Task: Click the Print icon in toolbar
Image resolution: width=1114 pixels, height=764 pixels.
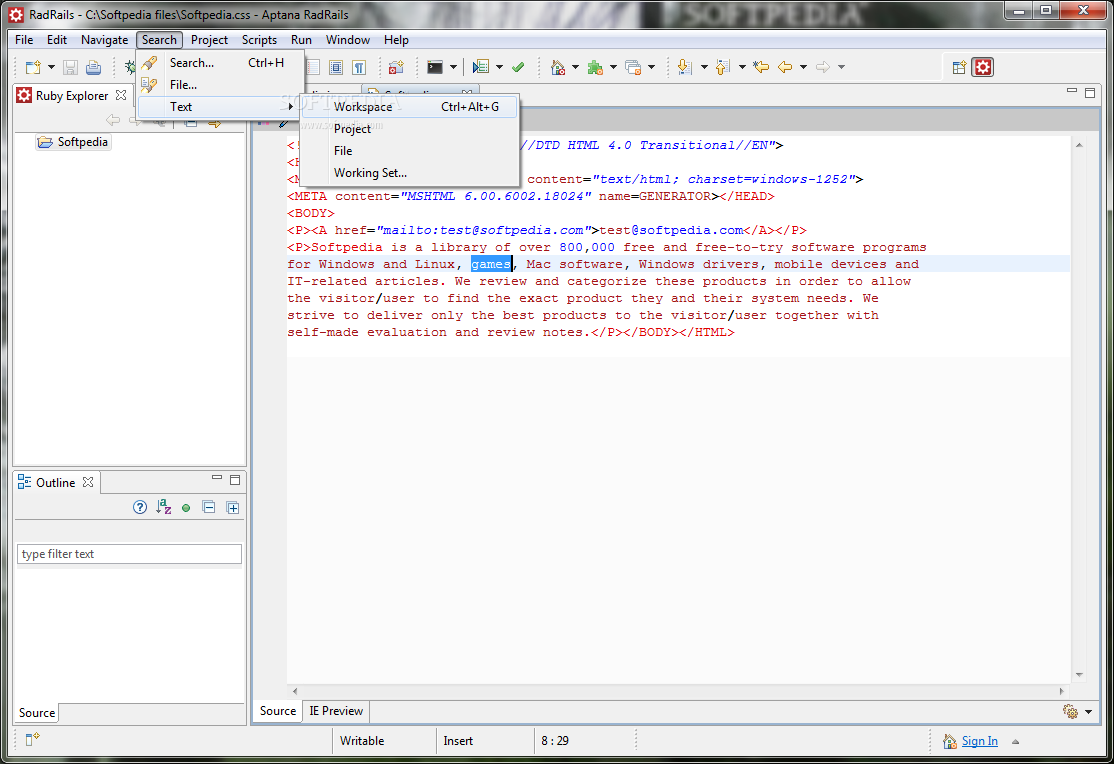Action: (x=93, y=68)
